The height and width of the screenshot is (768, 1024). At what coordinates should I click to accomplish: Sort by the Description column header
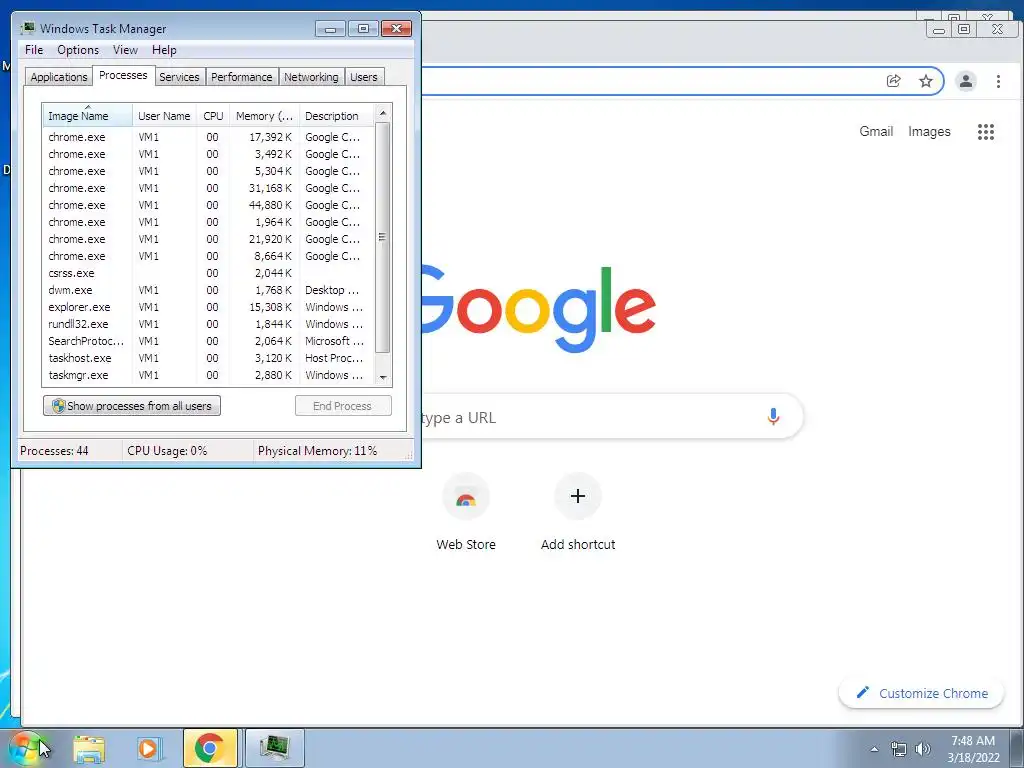[x=336, y=116]
